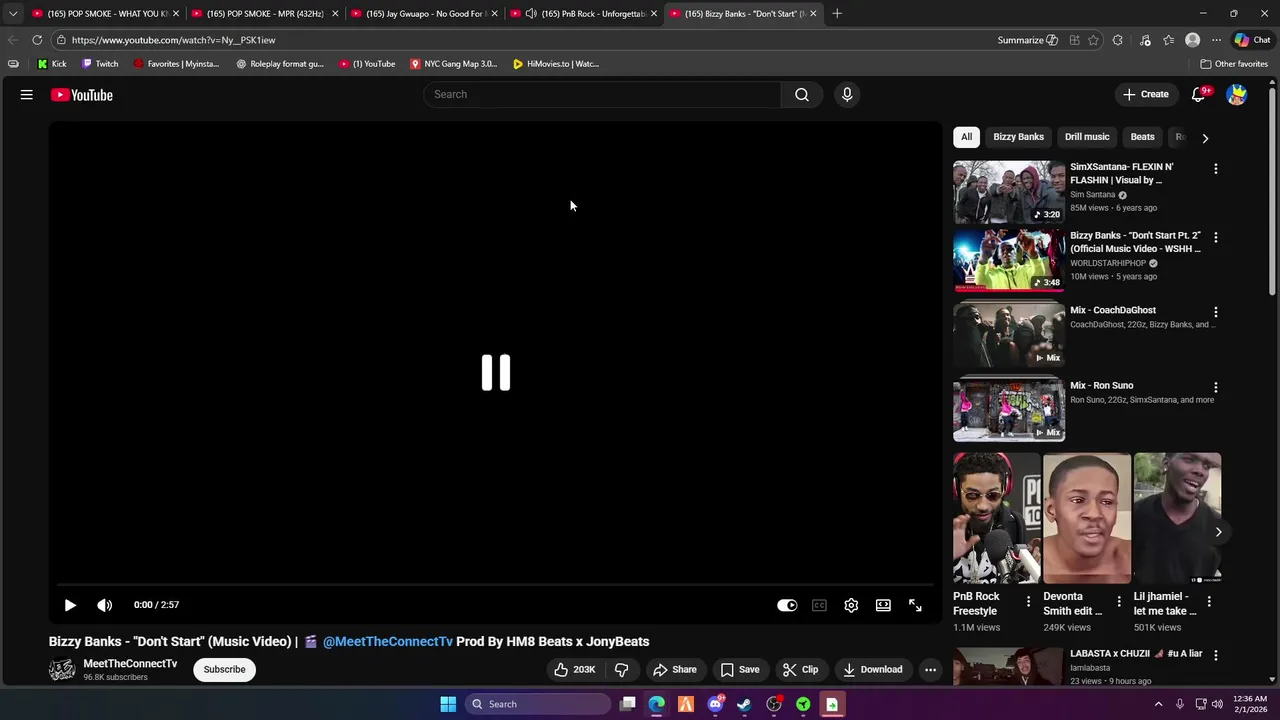Open Other favorites folder
1280x720 pixels.
point(1234,64)
